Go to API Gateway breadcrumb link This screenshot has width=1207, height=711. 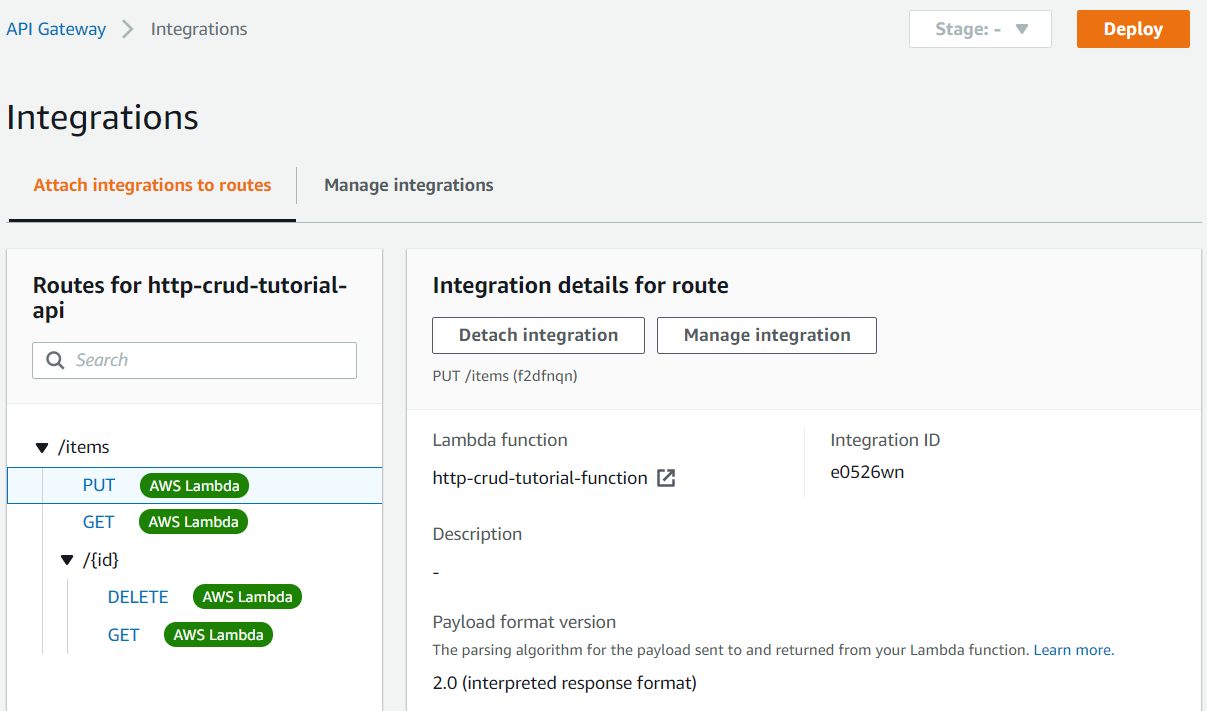tap(56, 29)
